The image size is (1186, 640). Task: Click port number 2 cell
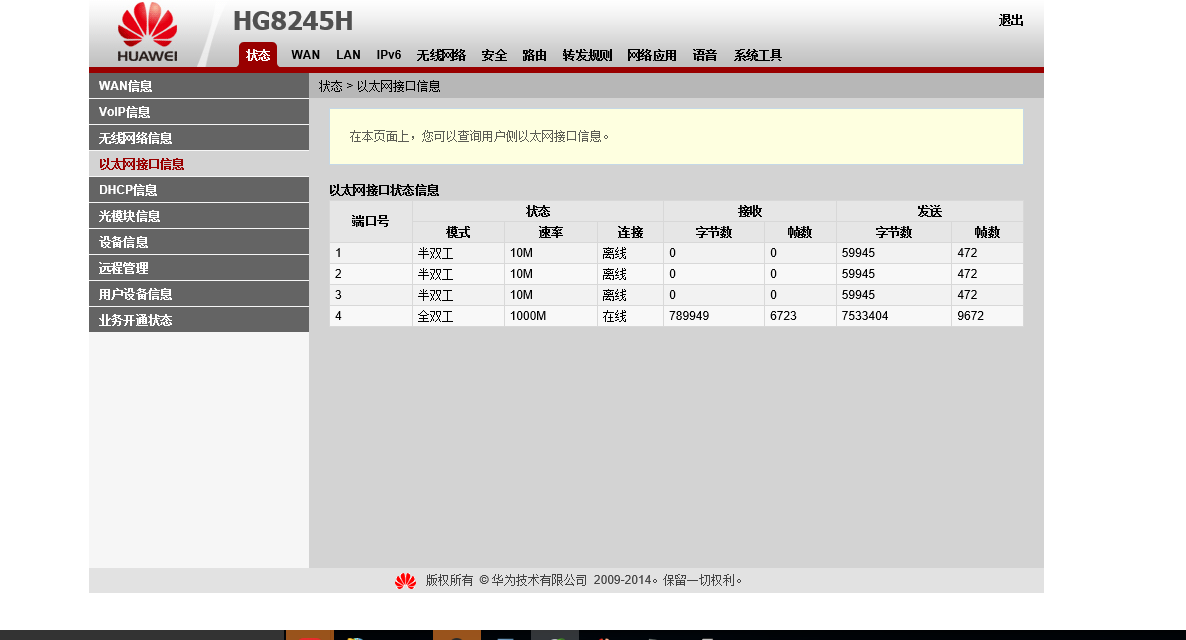pyautogui.click(x=371, y=274)
